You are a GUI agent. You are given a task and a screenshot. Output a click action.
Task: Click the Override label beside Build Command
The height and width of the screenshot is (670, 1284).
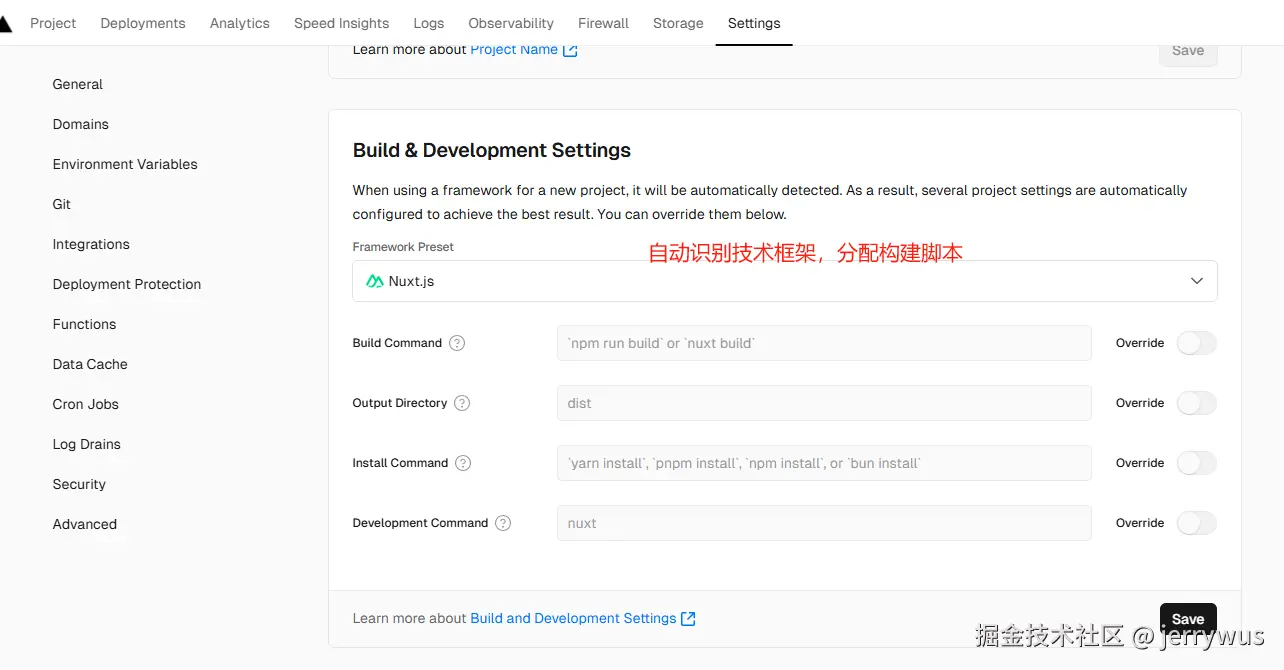click(x=1140, y=343)
